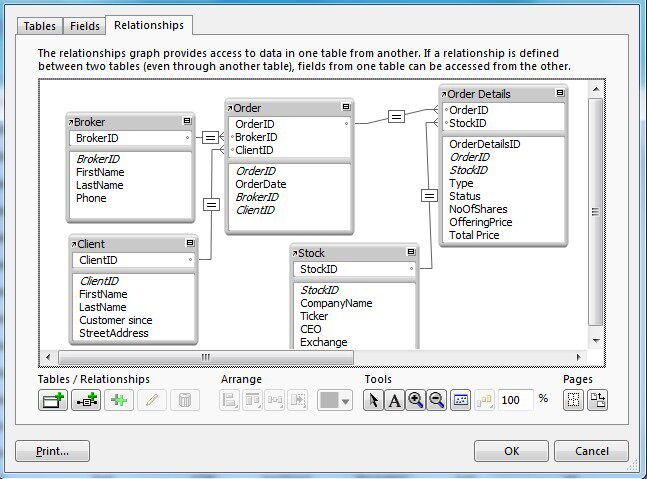Click the Print Setup pages icon

click(597, 400)
